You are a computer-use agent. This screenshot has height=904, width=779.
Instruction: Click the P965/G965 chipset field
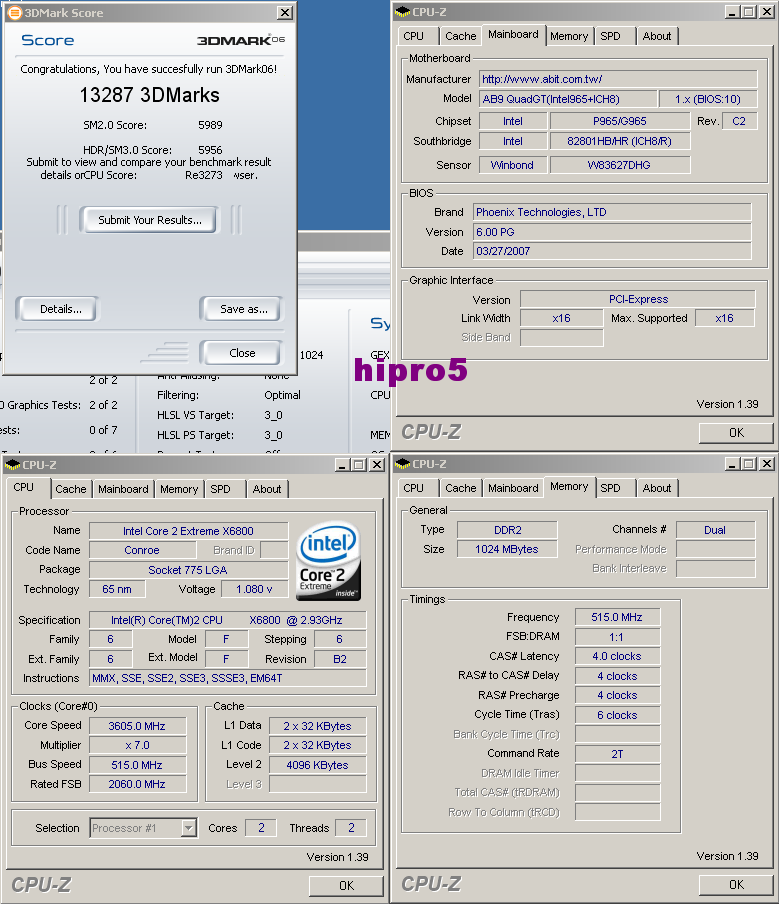click(620, 121)
